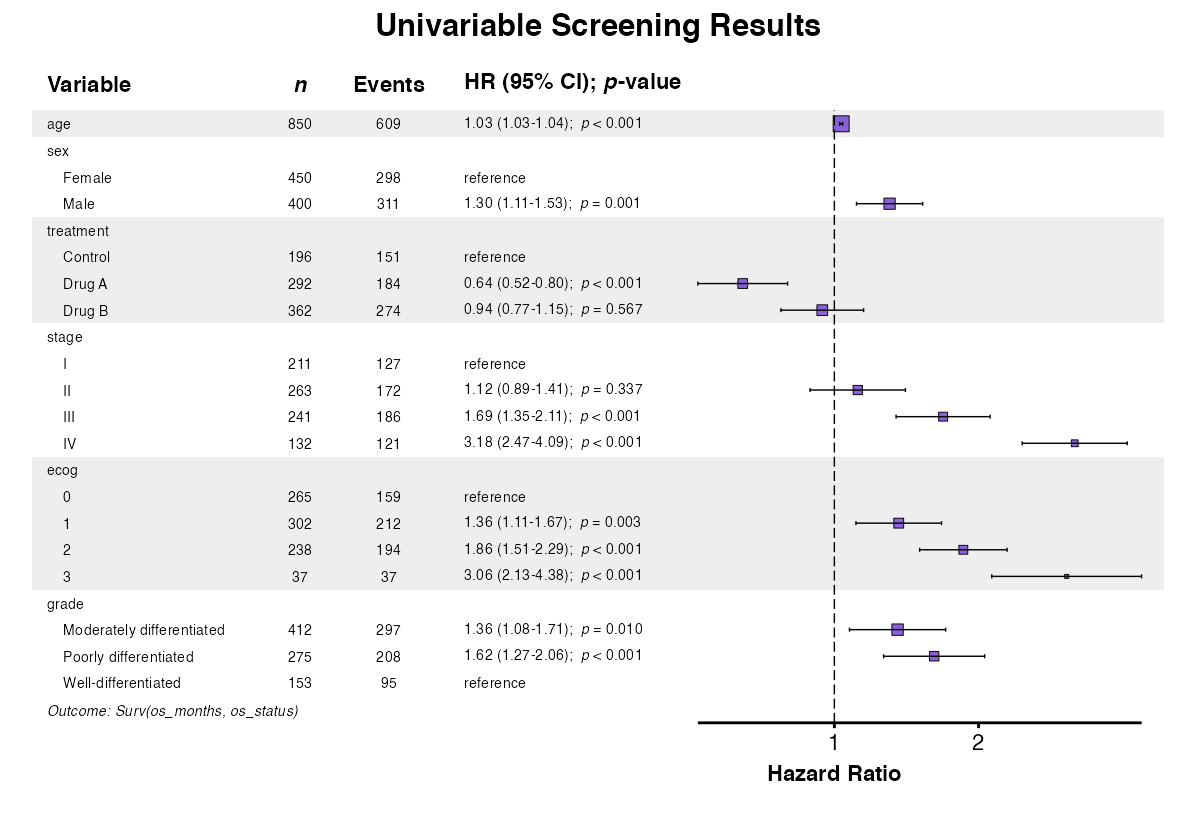This screenshot has height=816, width=1196.
Task: Select the stage IV hazard ratio marker
Action: coord(1075,443)
